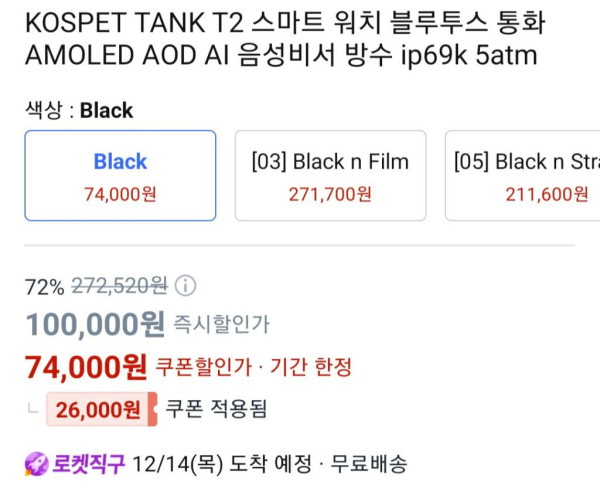Click the 색상 : Black label
Screen dimensions: 600x488
click(79, 110)
